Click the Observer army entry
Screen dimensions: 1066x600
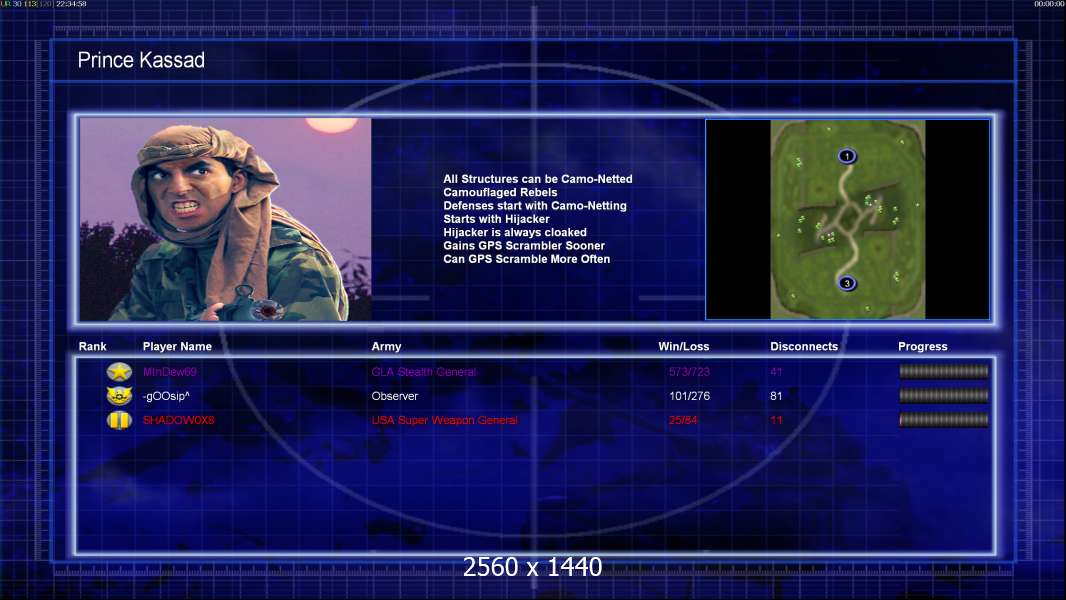[x=394, y=396]
